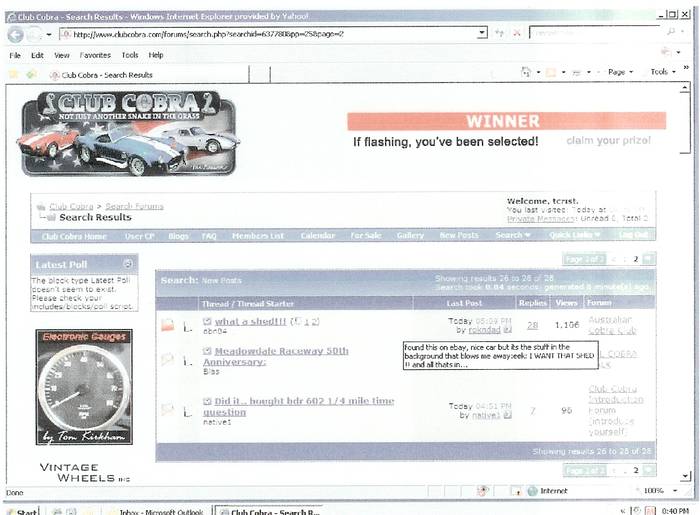Open the address bar history dropdown
This screenshot has width=700, height=515.
482,34
